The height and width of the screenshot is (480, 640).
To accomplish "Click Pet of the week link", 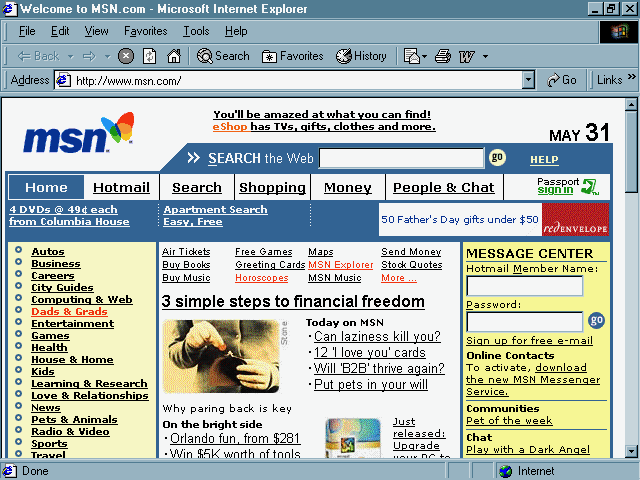I will 509,421.
